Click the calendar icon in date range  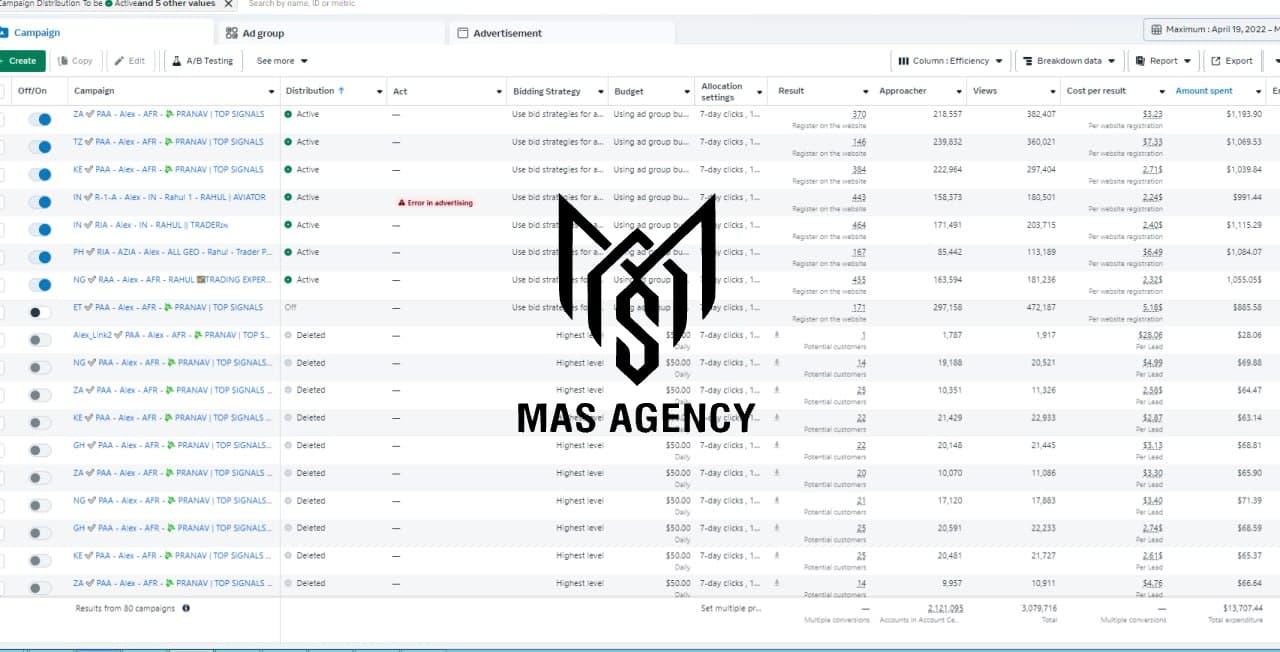[1156, 30]
